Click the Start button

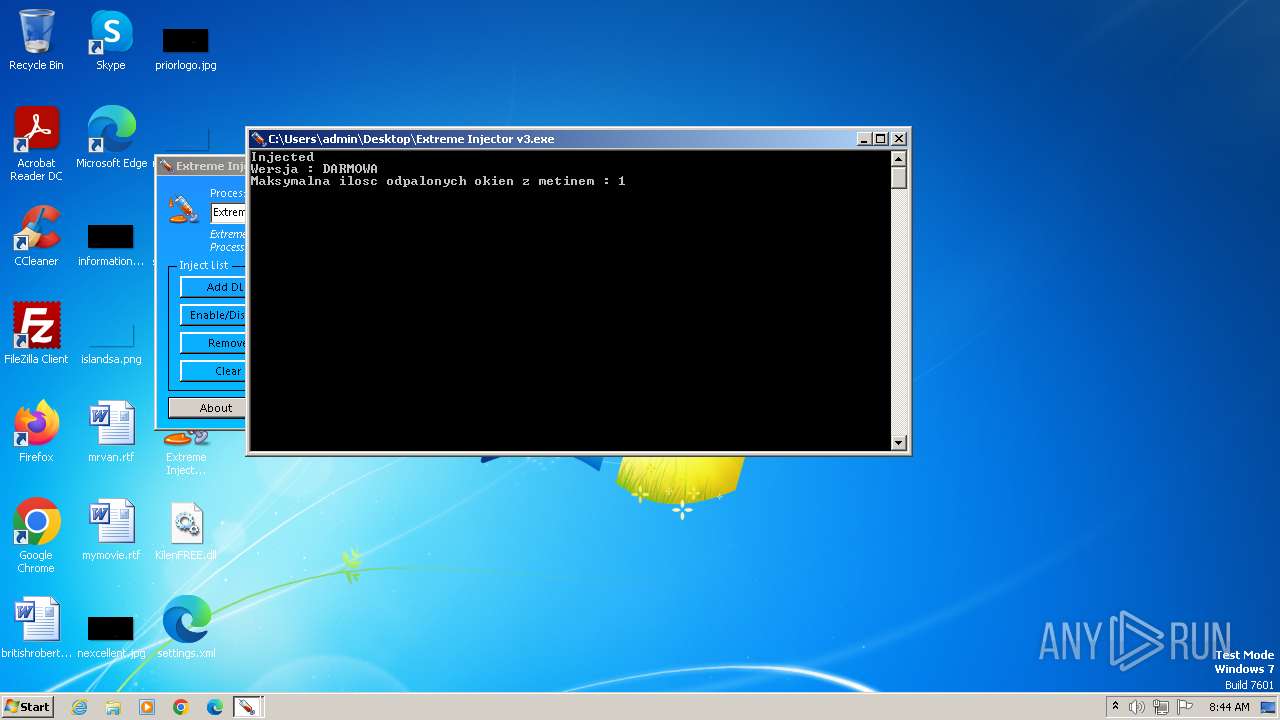pyautogui.click(x=28, y=707)
